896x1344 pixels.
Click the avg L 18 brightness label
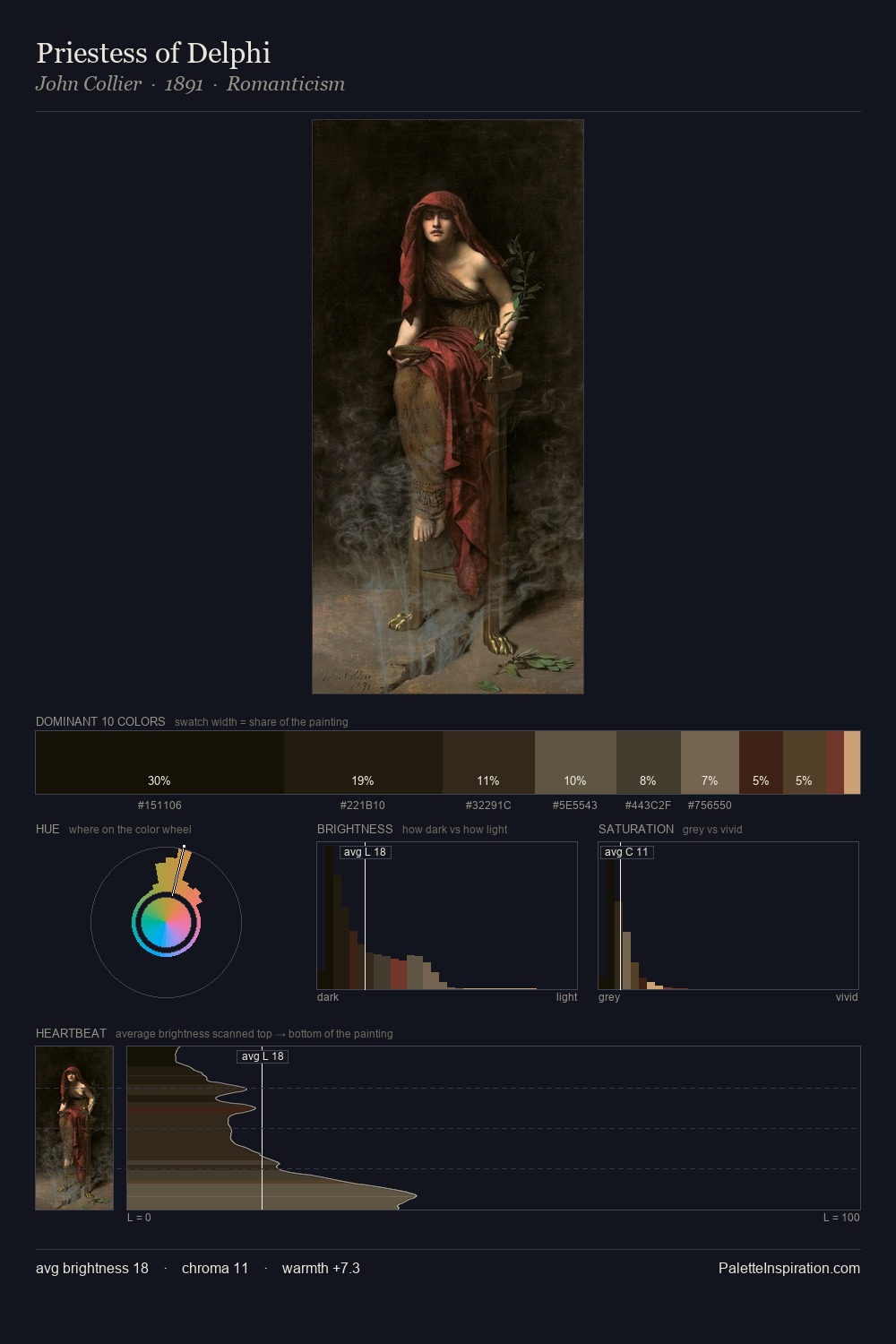pos(366,852)
